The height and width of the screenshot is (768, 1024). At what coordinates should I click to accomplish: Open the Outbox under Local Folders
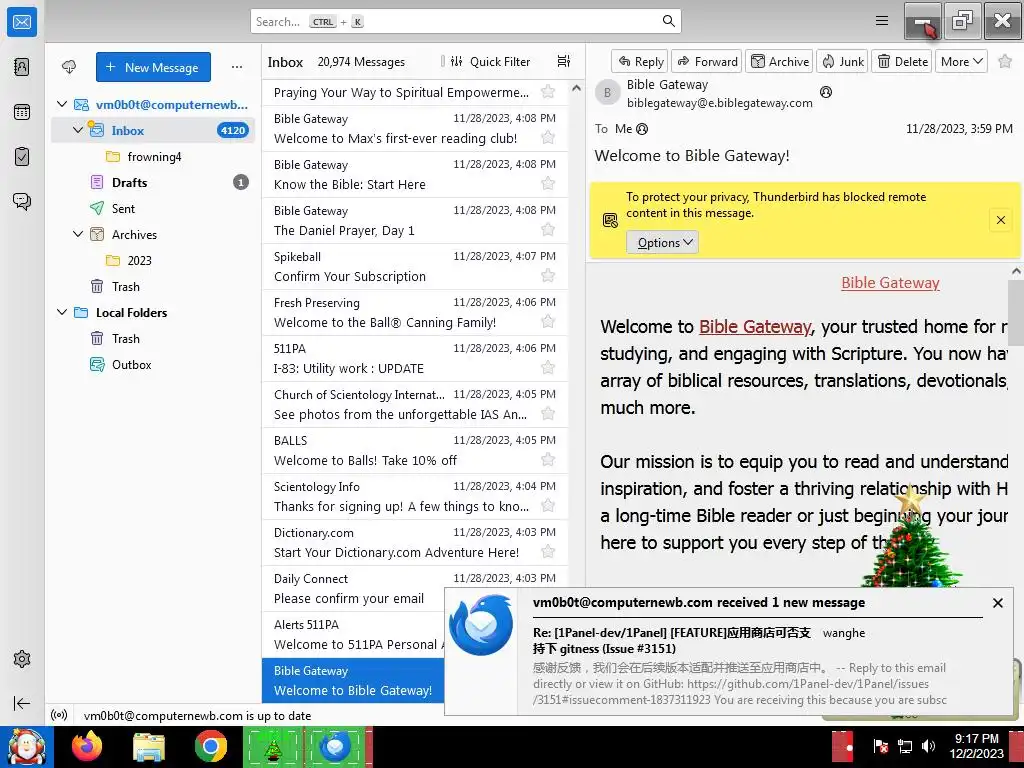[x=153, y=364]
